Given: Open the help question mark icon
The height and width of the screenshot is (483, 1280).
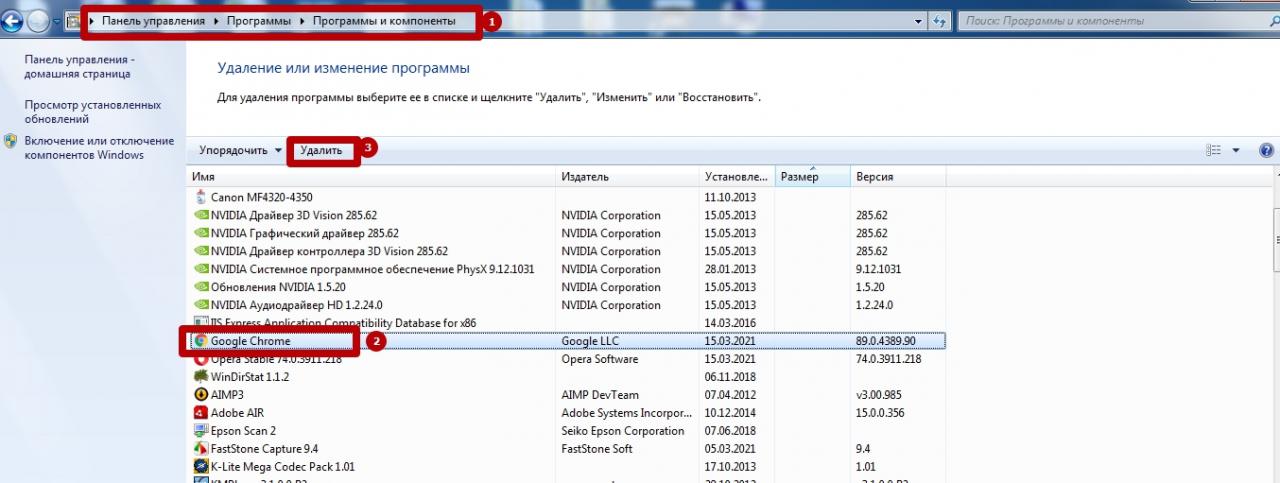Looking at the screenshot, I should [x=1266, y=151].
